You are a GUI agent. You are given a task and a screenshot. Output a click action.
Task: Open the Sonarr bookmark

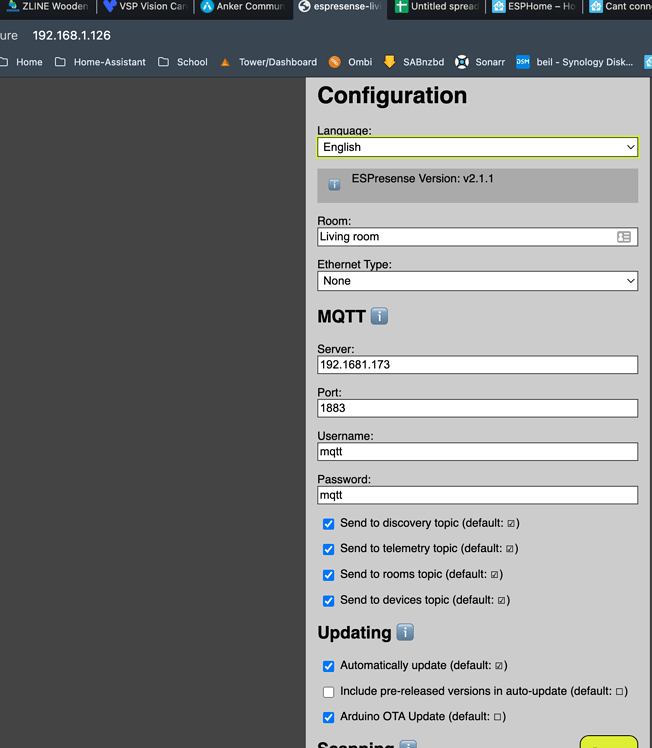[479, 62]
